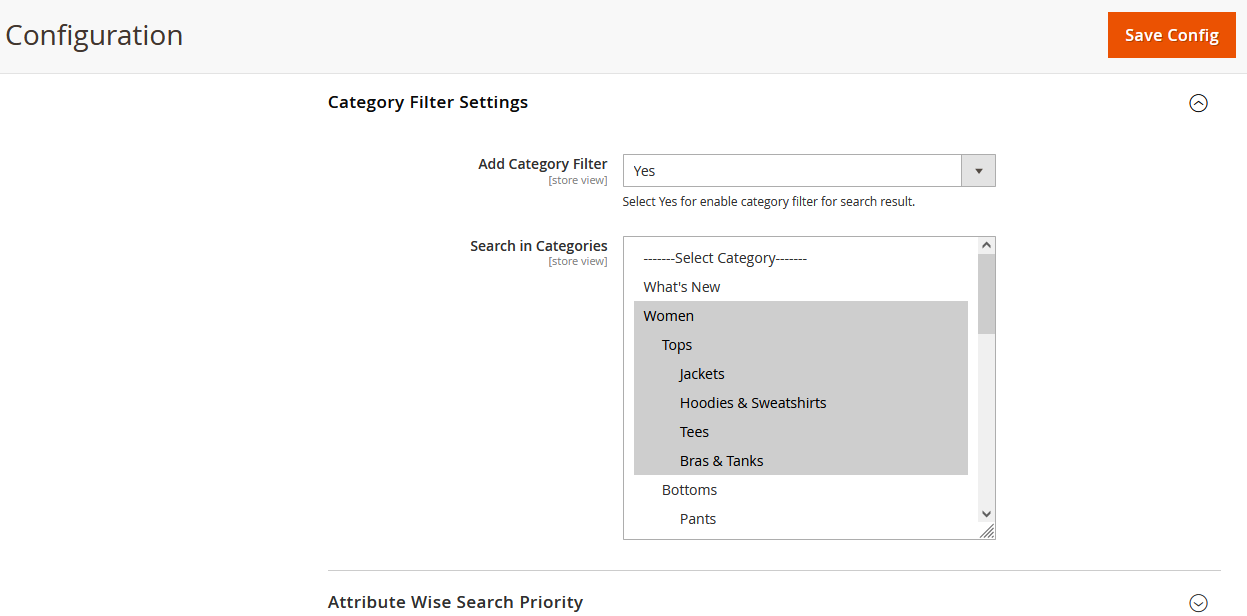Click the scrollbar down arrow of category list
Viewport: 1247px width, 616px height.
(986, 513)
